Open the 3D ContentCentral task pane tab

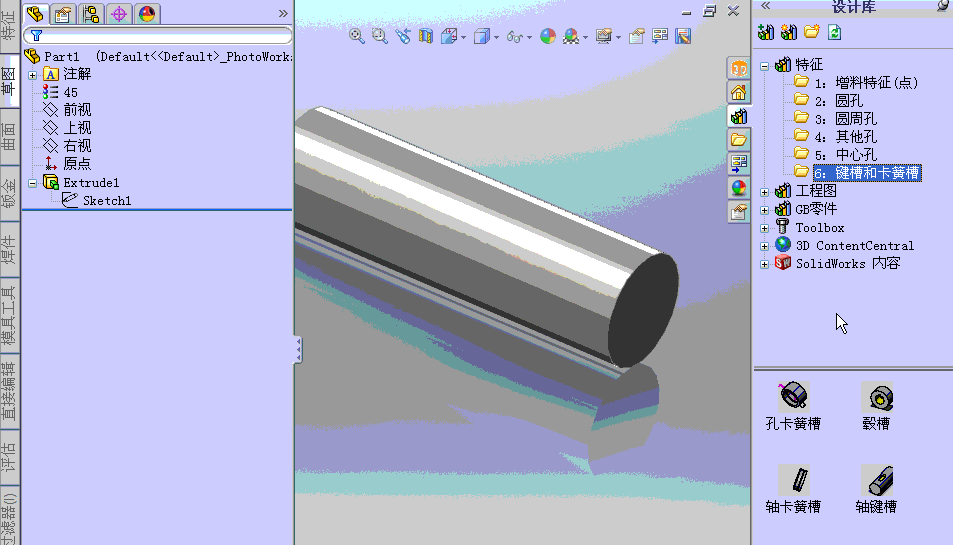pos(738,69)
